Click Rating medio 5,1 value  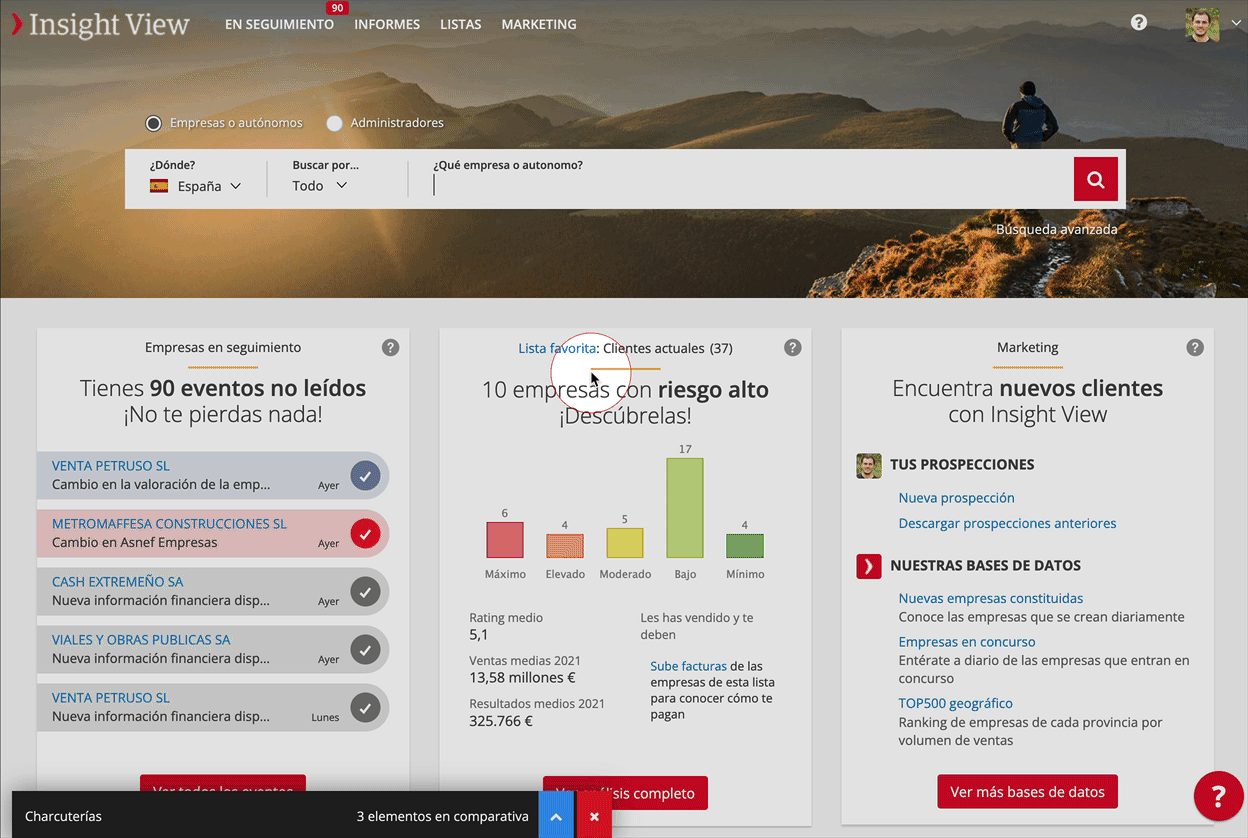(479, 635)
